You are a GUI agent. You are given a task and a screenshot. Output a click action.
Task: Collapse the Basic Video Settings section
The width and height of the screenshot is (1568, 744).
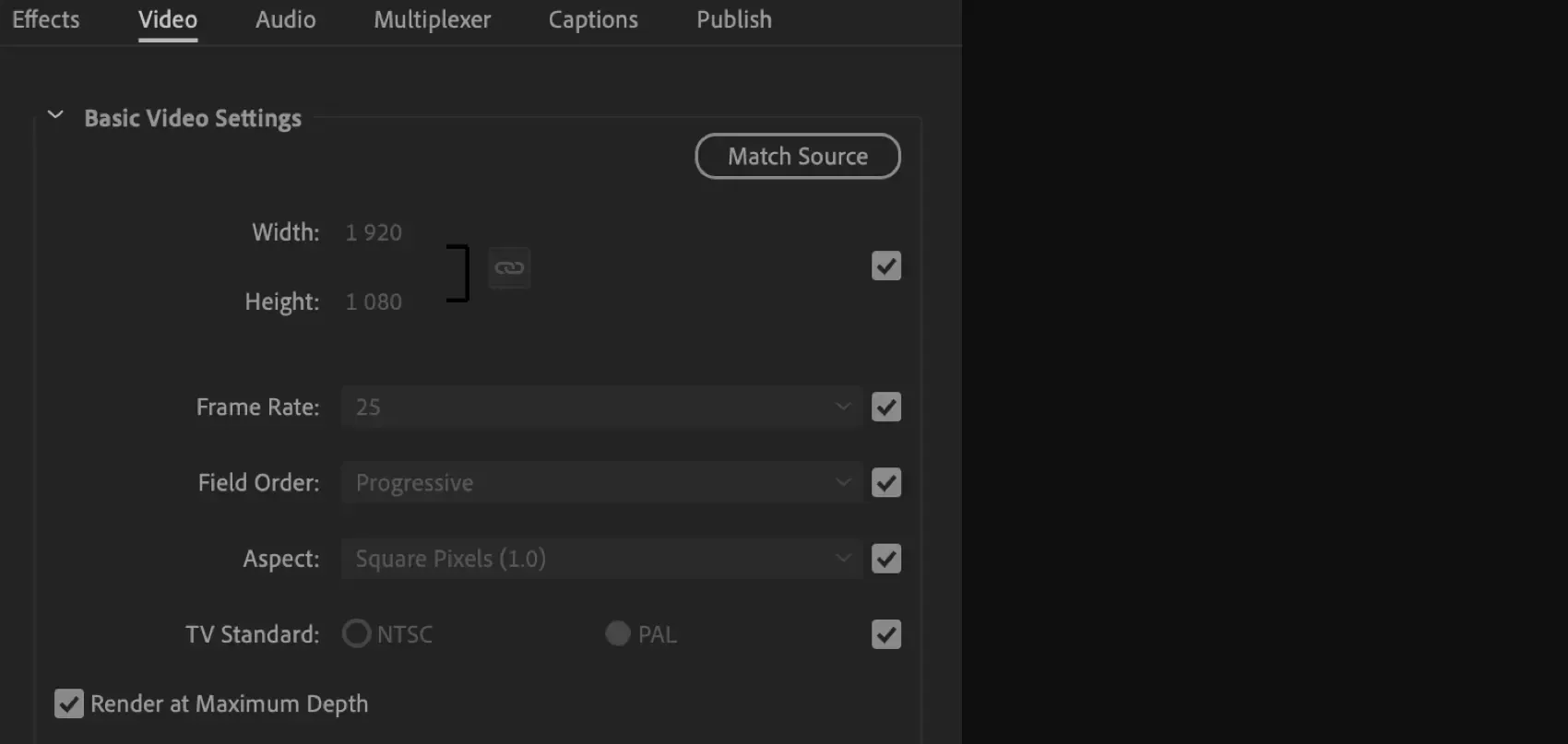(54, 114)
